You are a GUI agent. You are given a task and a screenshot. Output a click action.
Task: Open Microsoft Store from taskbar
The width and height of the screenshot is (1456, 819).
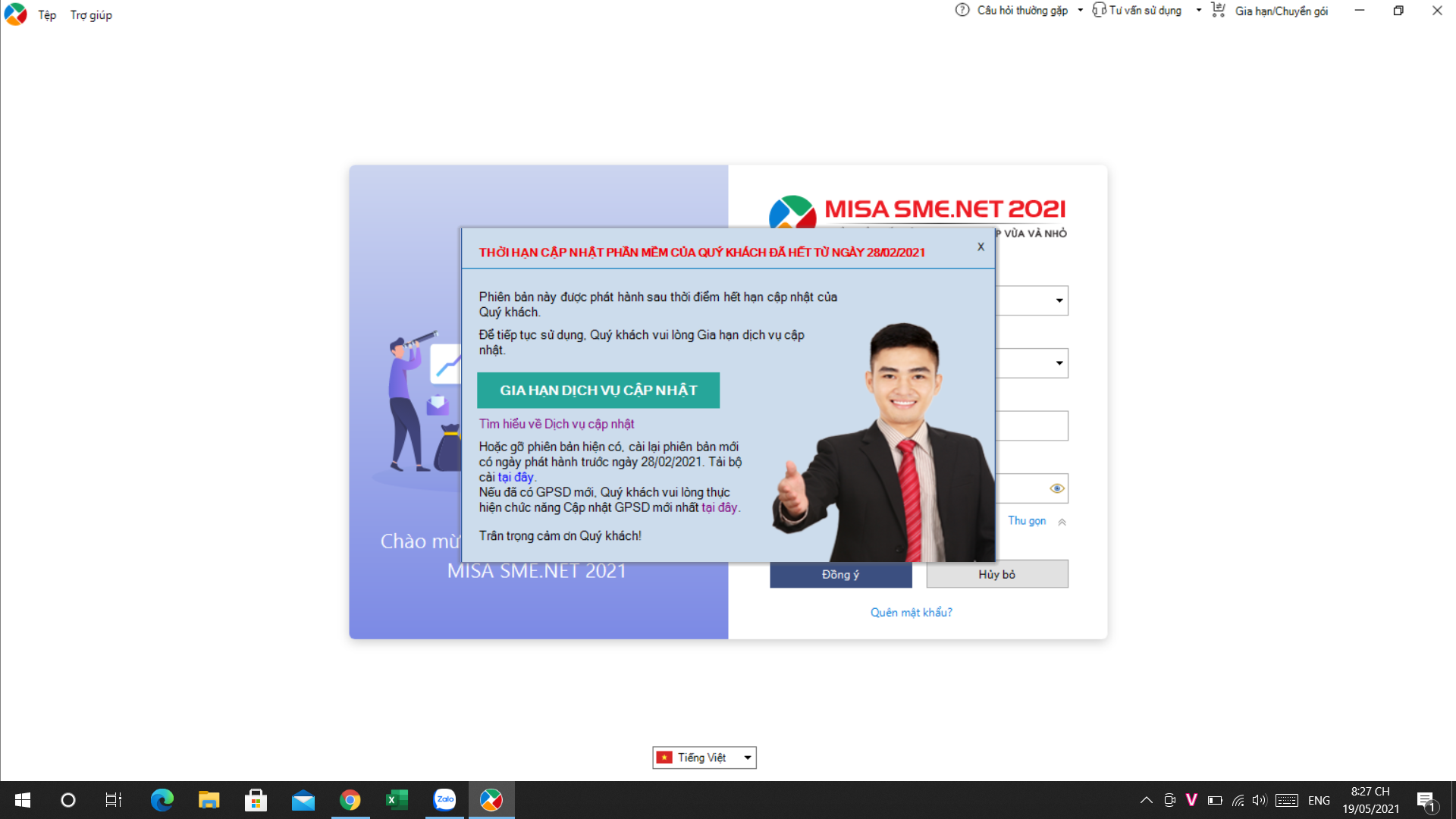coord(256,800)
